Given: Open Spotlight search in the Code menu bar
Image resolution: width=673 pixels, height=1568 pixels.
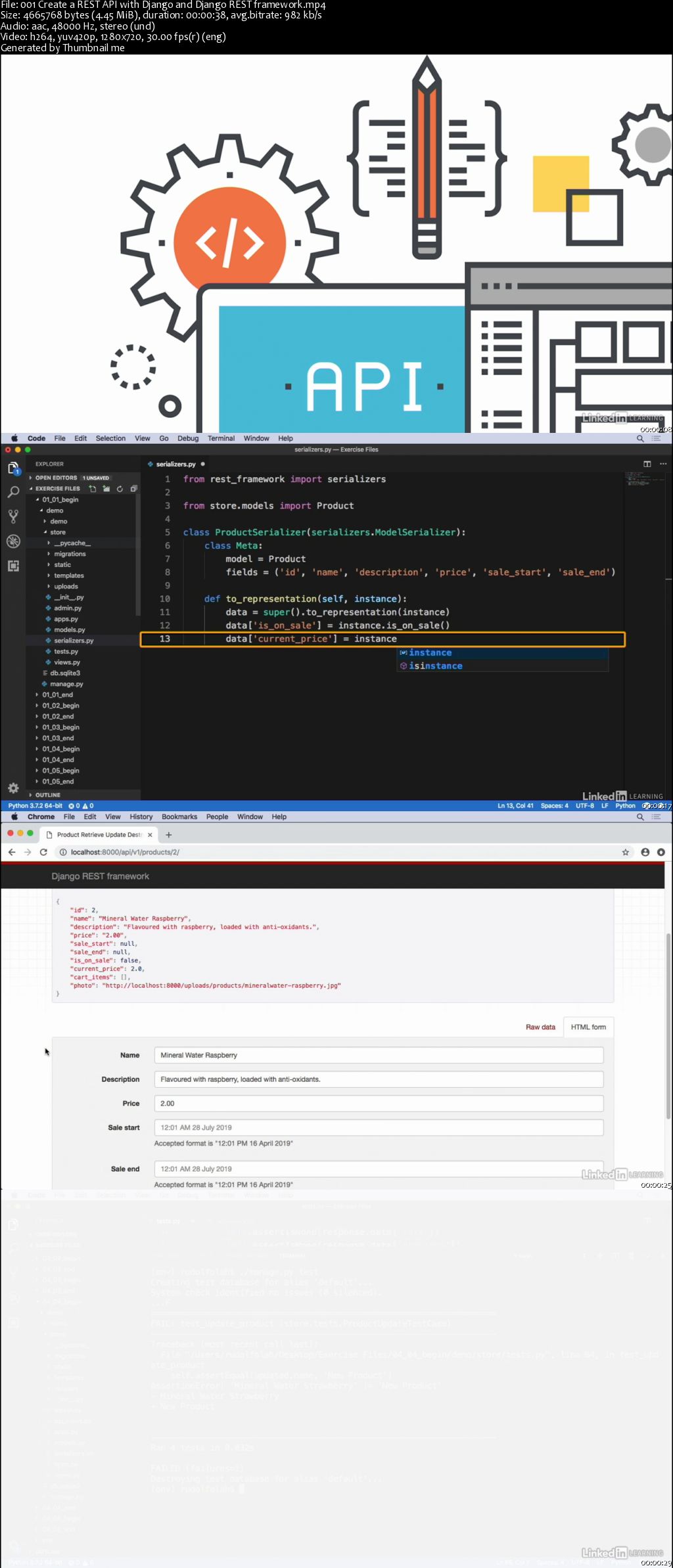Looking at the screenshot, I should [640, 438].
